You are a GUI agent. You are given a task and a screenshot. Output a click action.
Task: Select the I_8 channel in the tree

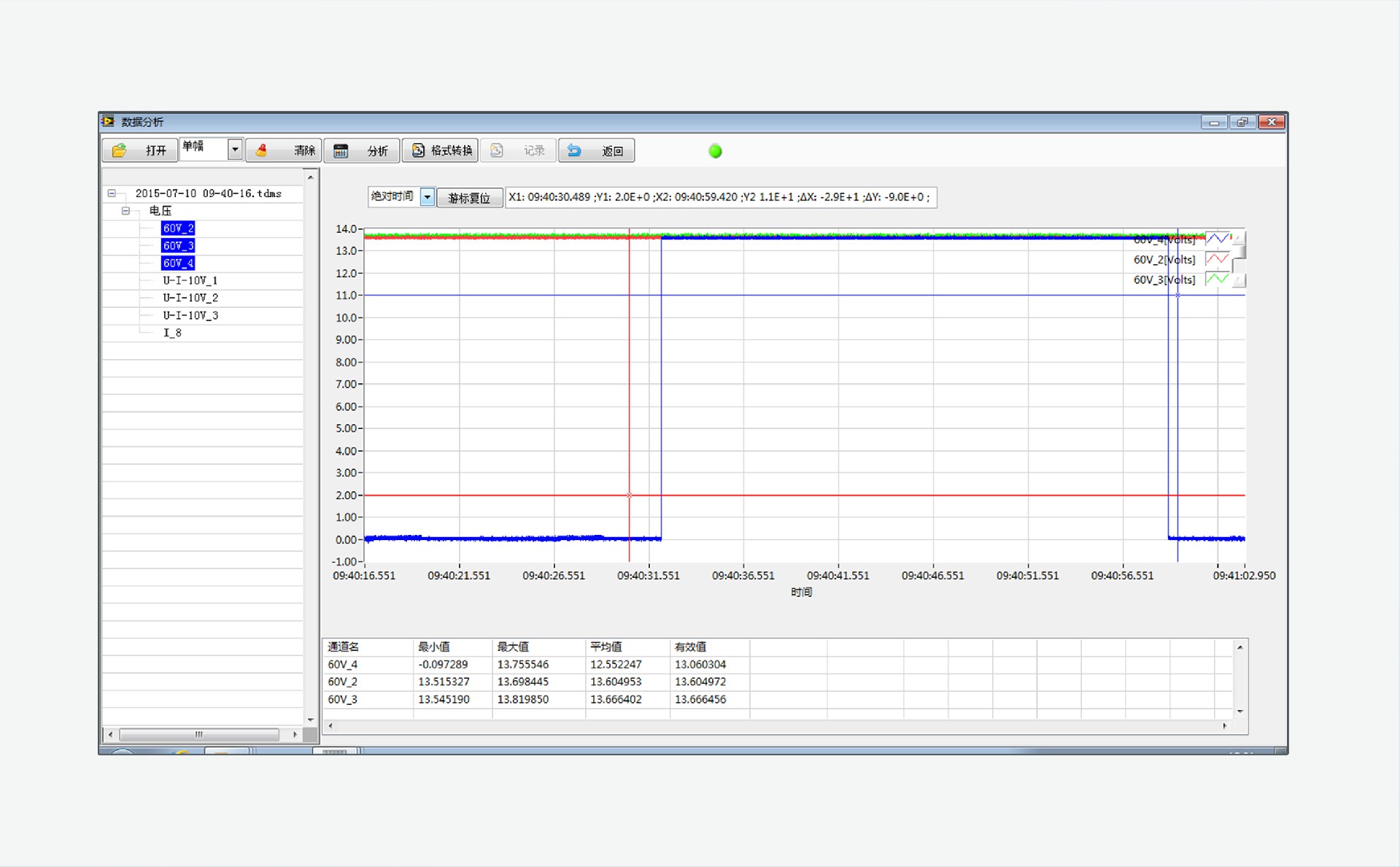coord(172,333)
